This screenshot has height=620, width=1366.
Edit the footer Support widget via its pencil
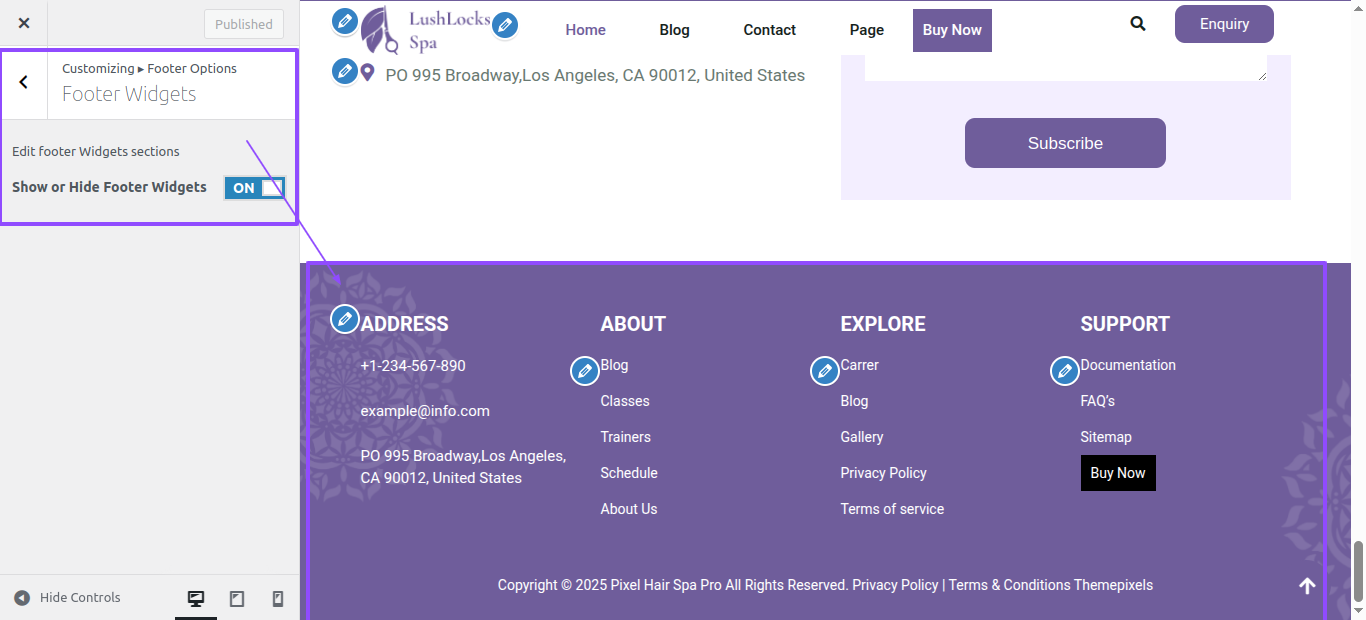(x=1065, y=371)
